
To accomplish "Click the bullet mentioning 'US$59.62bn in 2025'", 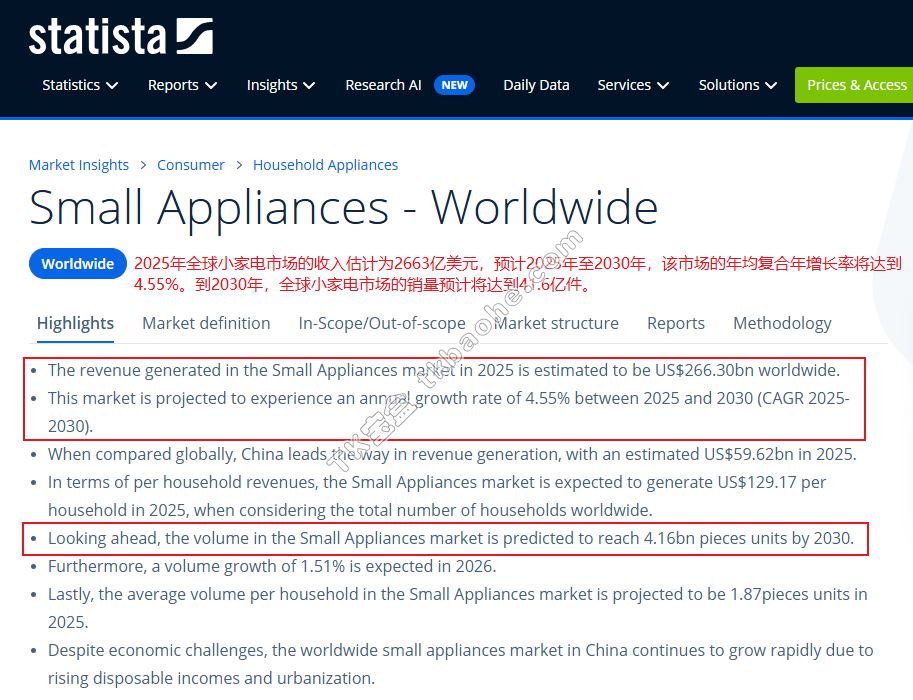I will point(452,454).
